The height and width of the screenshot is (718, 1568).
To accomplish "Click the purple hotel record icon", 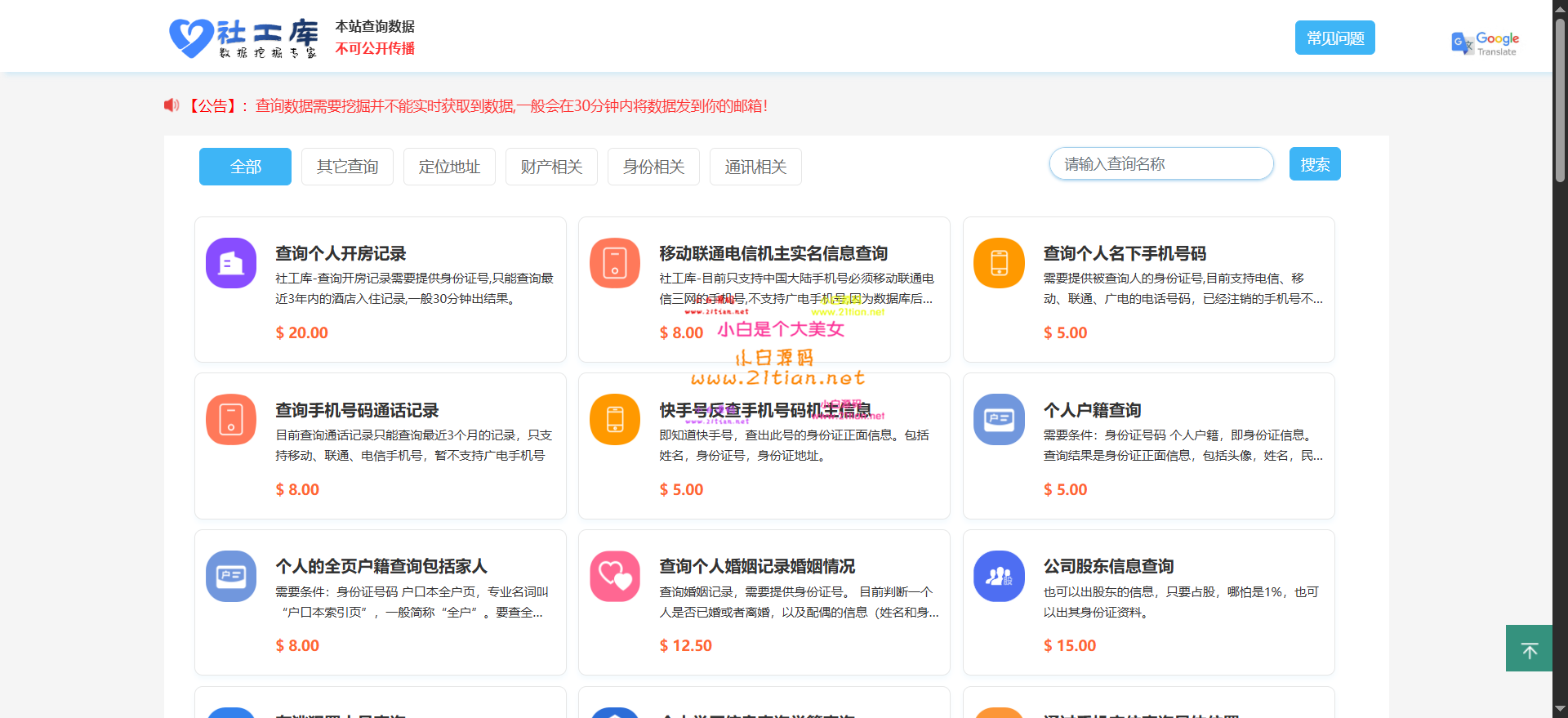I will [231, 263].
